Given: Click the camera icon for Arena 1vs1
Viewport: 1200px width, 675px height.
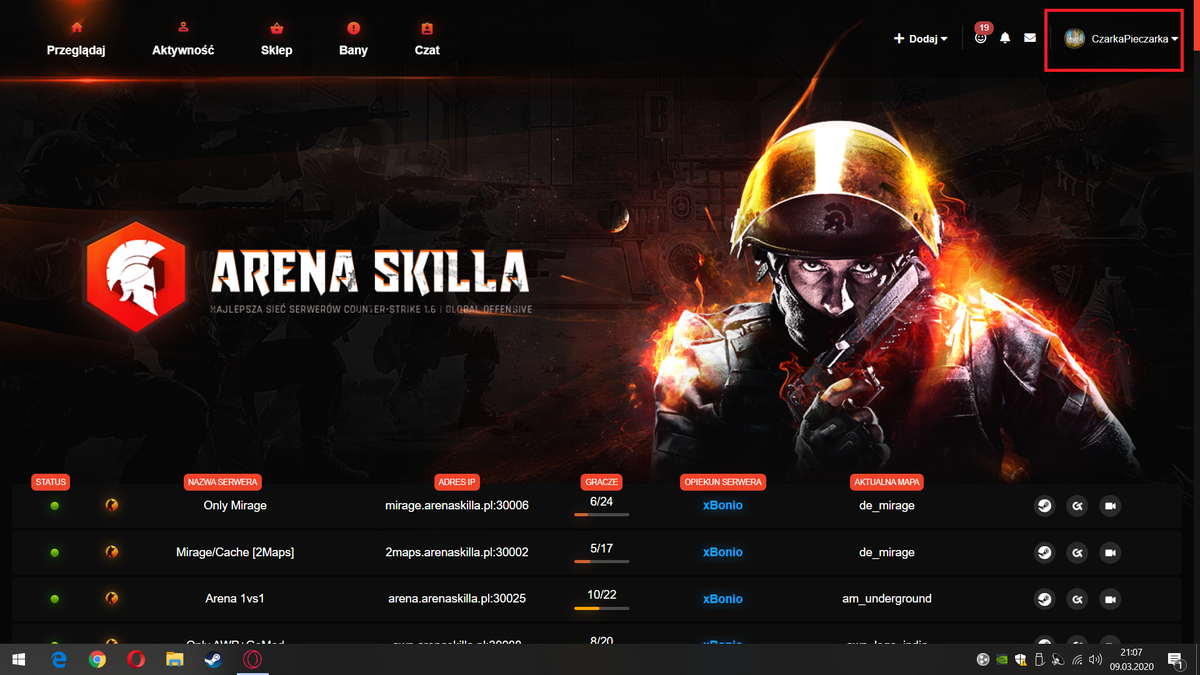Looking at the screenshot, I should coord(1110,599).
